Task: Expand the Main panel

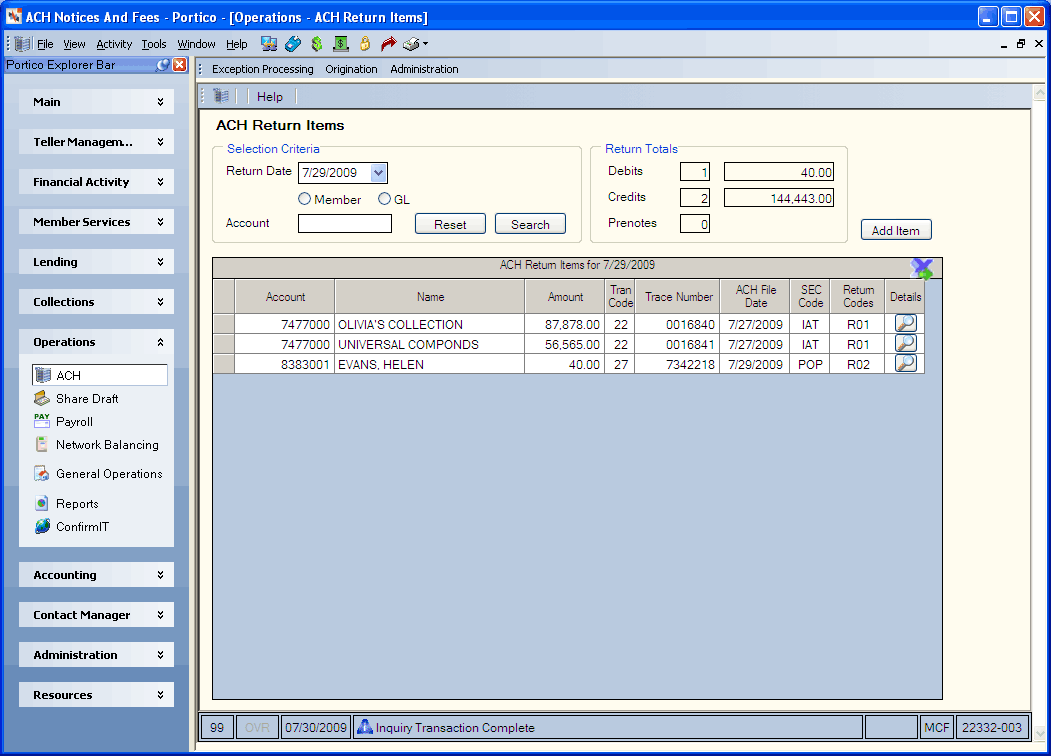Action: coord(97,102)
